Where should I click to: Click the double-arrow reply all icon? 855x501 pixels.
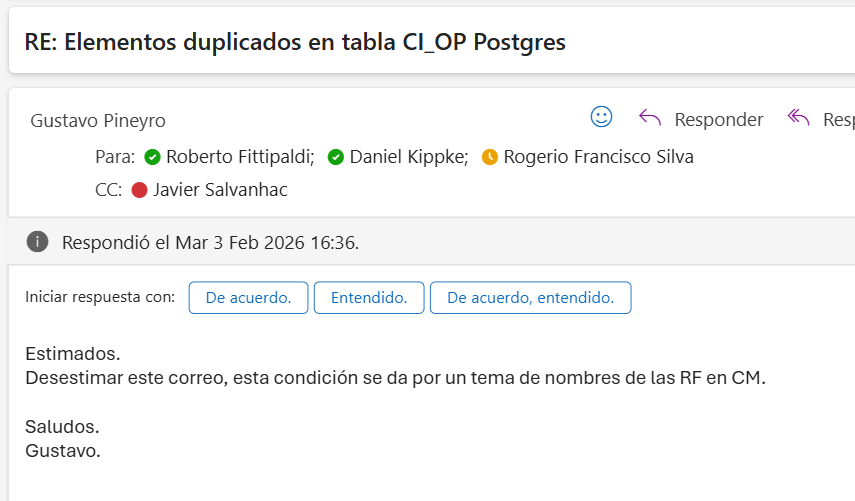(798, 118)
